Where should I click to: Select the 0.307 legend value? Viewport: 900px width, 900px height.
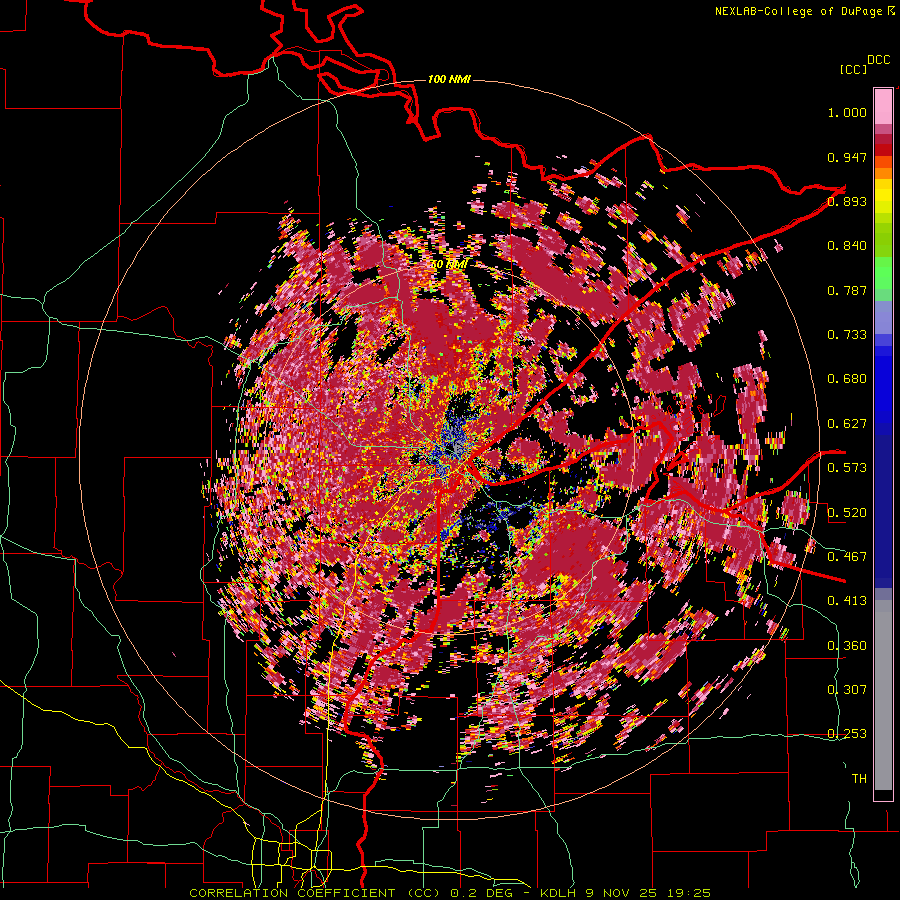coord(847,689)
